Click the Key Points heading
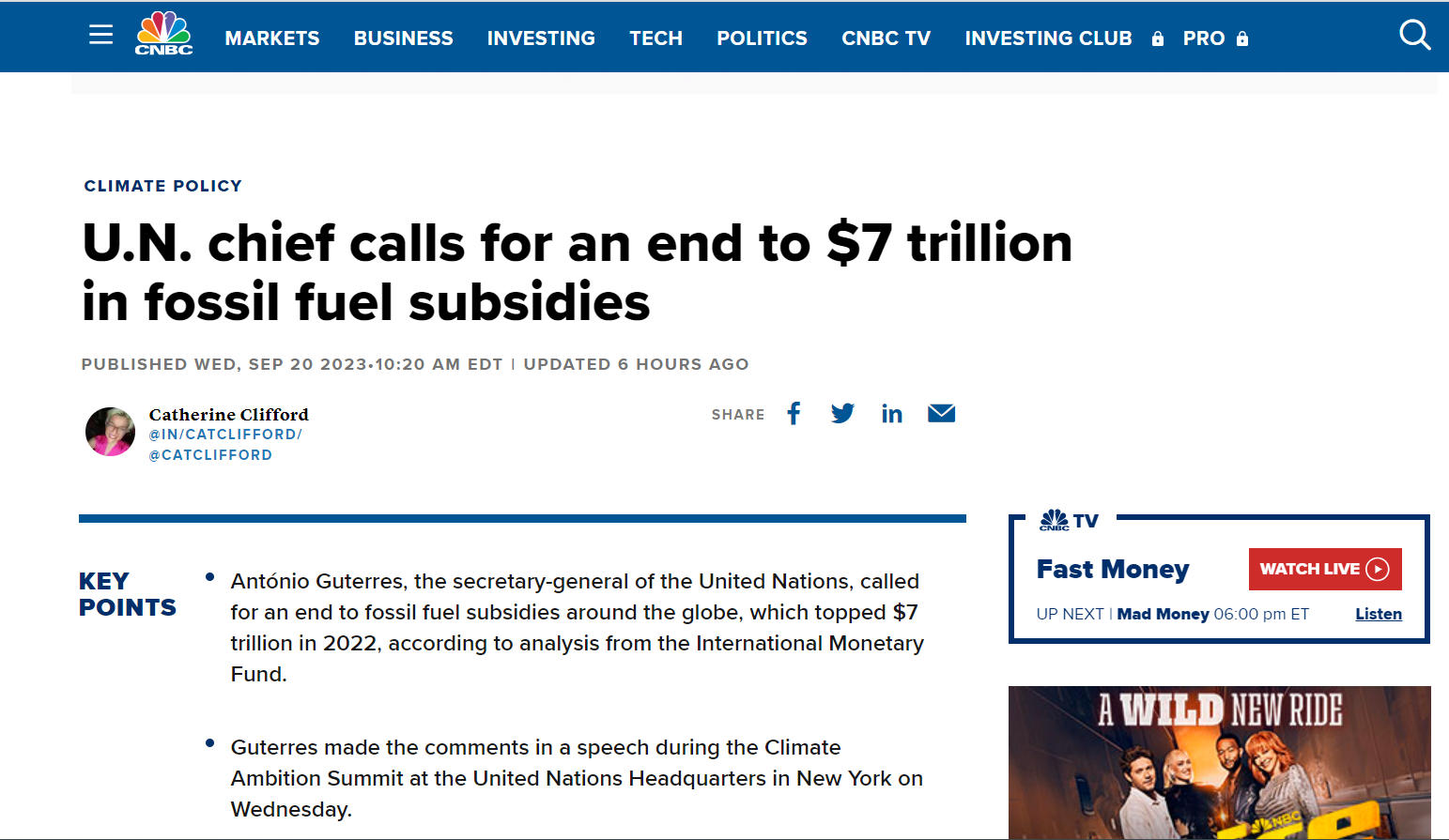 pos(128,594)
